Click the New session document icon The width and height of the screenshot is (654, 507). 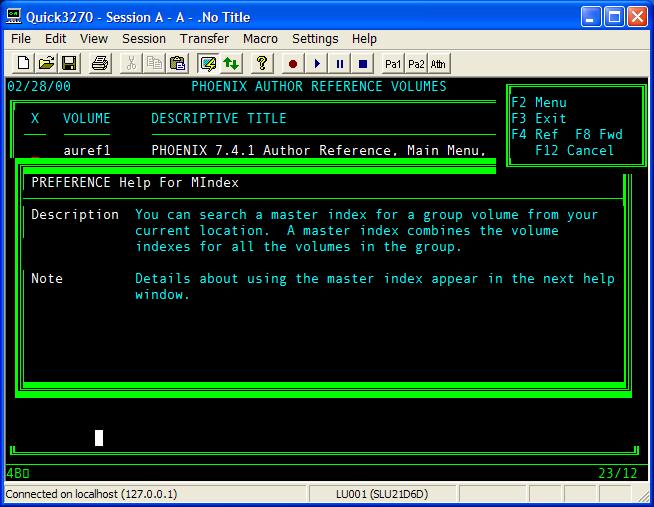pos(23,64)
